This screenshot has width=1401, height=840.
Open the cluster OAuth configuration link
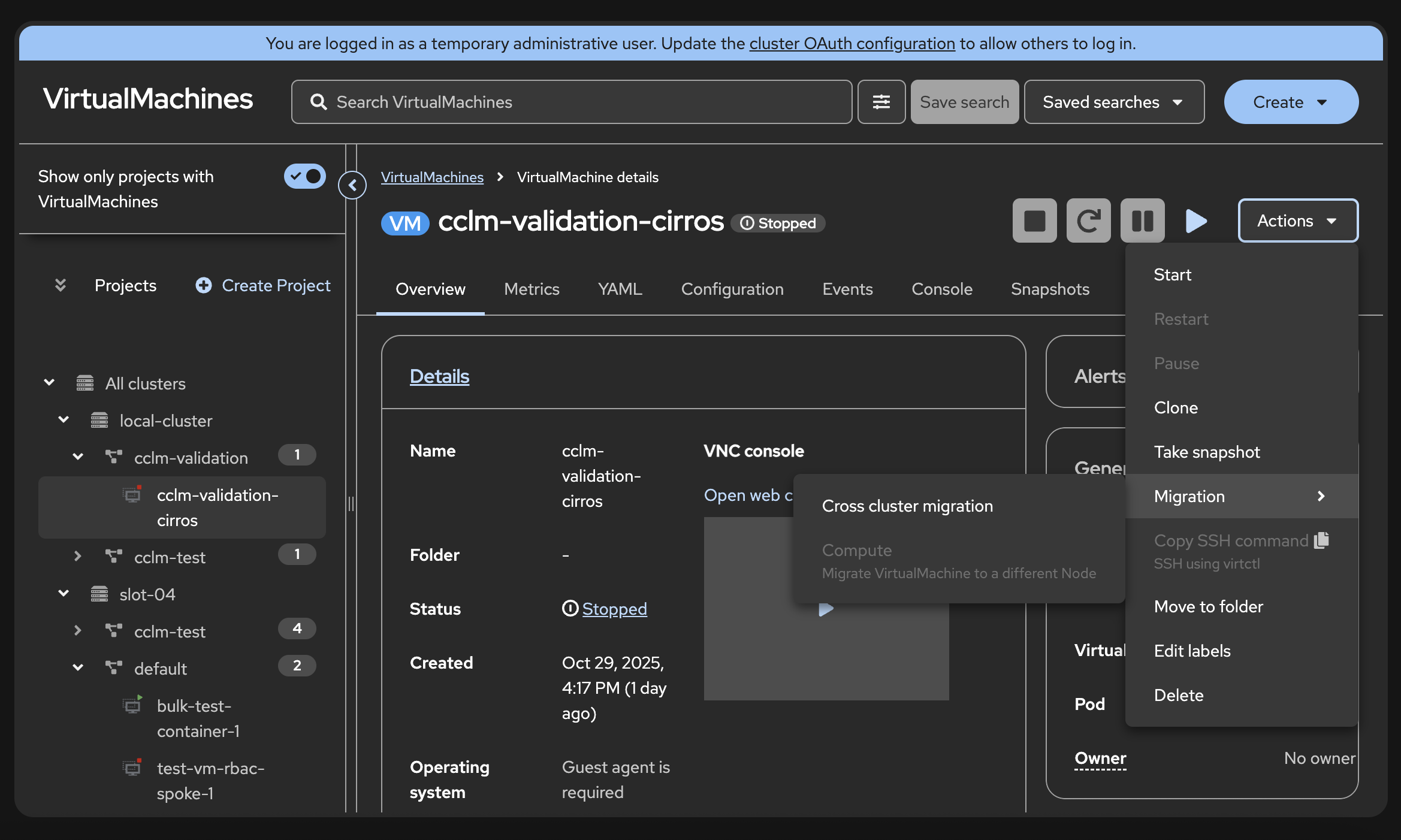click(852, 43)
